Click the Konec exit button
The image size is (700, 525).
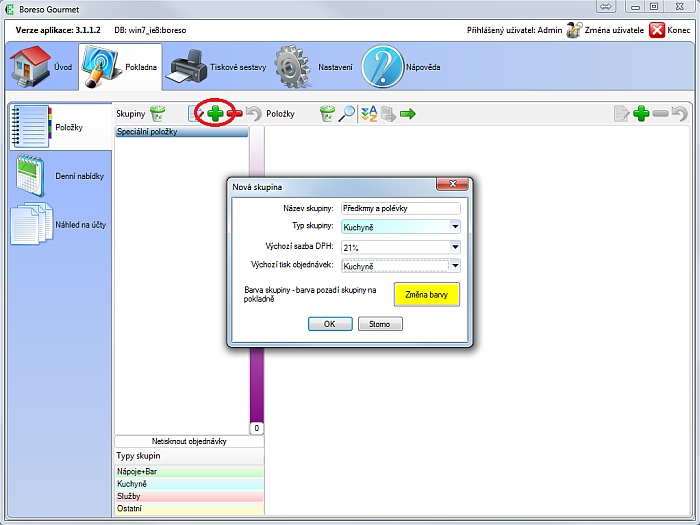(670, 30)
